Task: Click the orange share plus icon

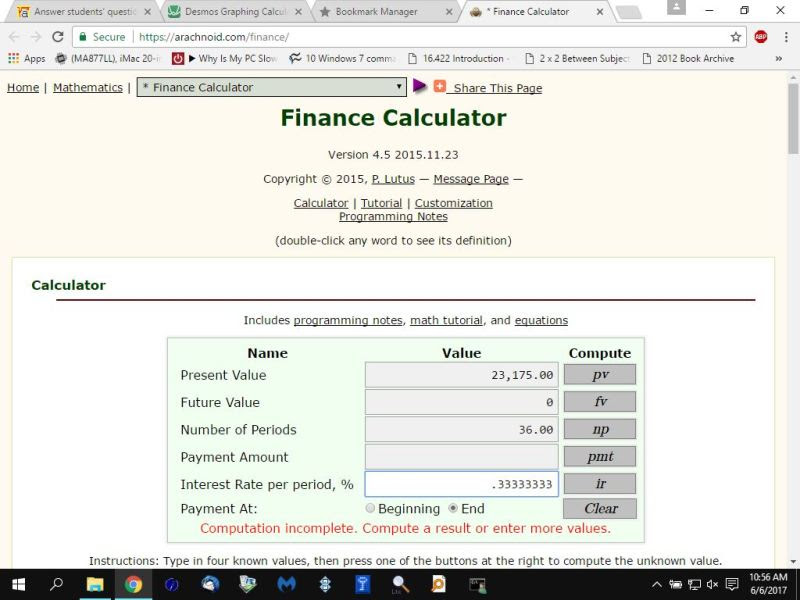Action: pos(439,86)
